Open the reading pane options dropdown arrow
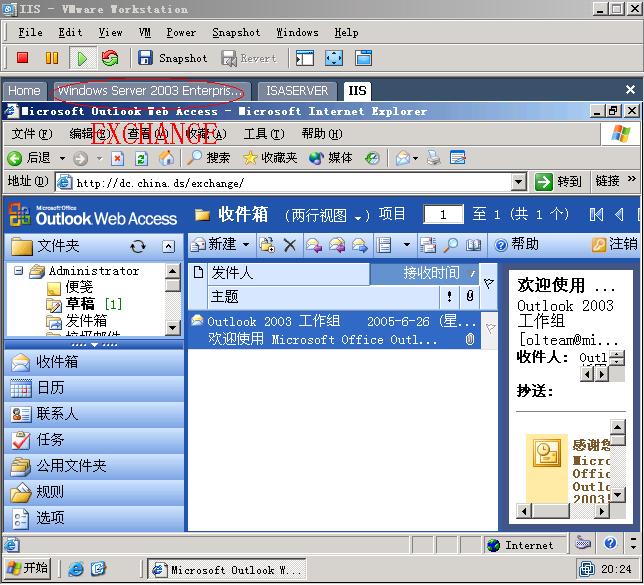The width and height of the screenshot is (644, 585). (407, 245)
